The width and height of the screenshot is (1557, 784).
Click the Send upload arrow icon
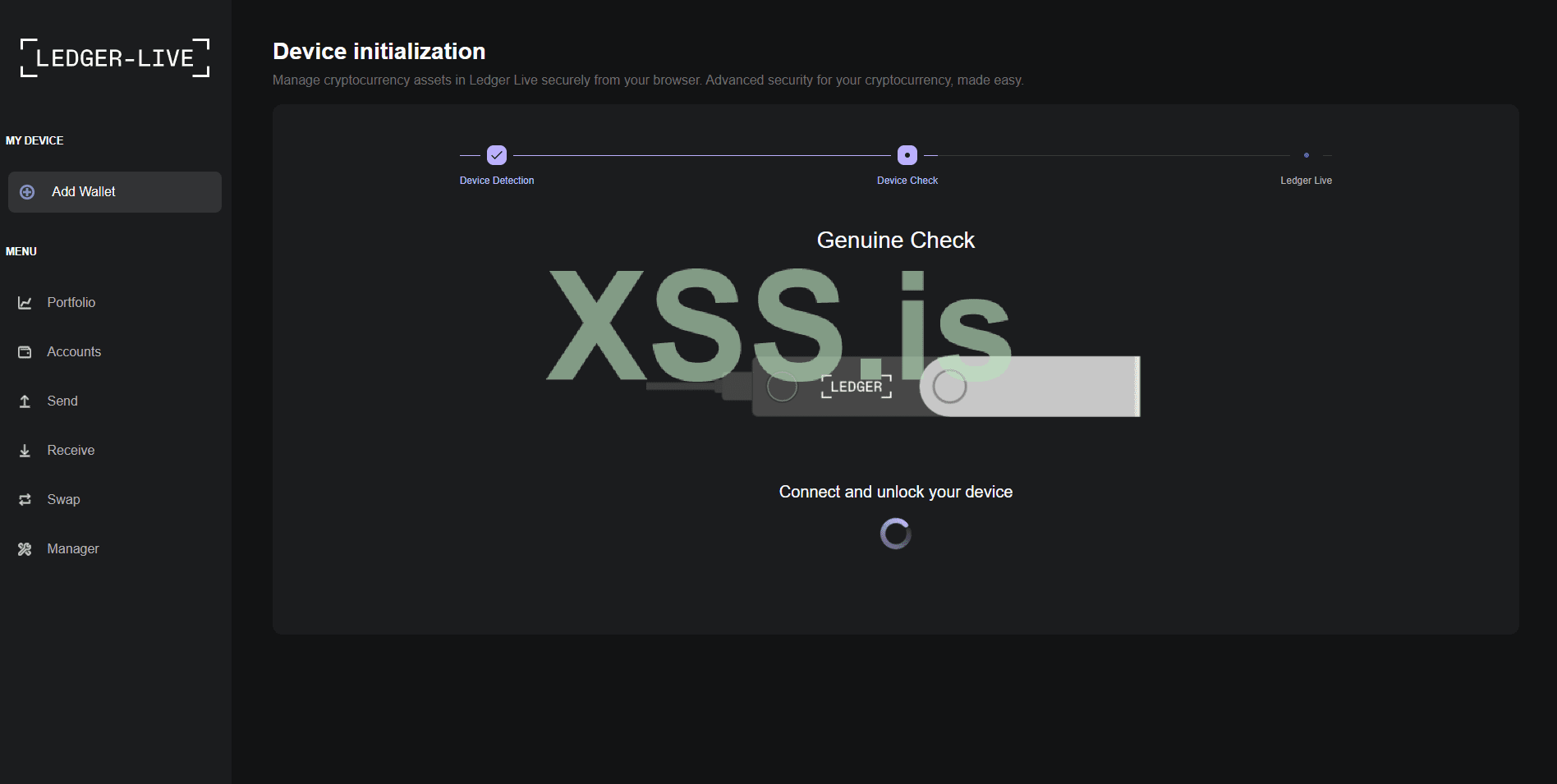pos(25,401)
